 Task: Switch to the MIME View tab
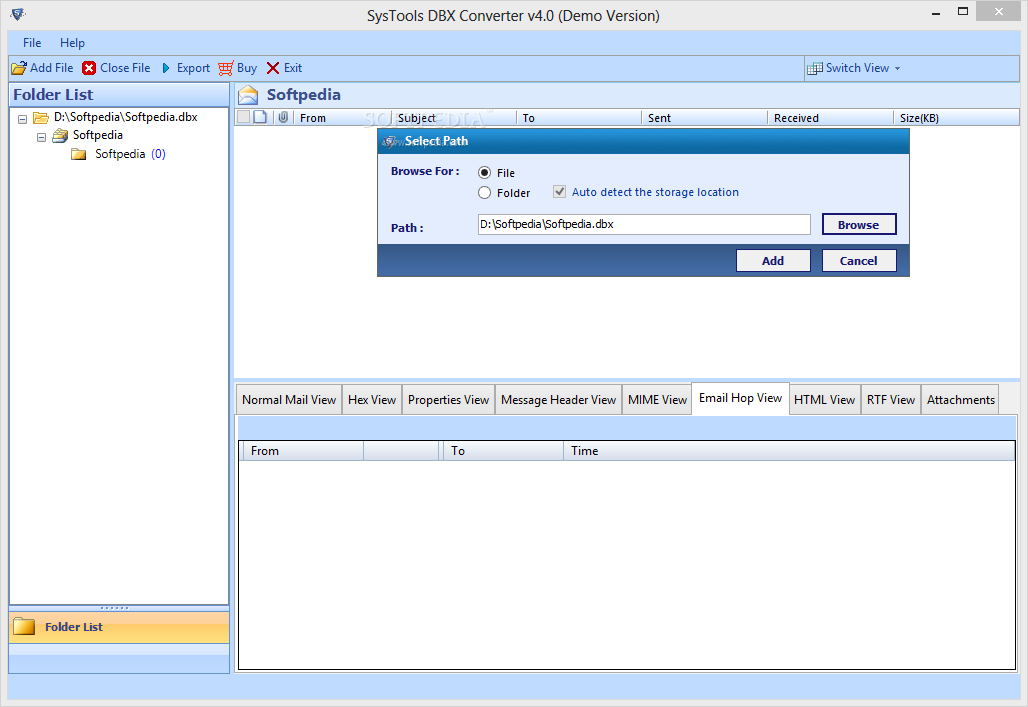[x=657, y=399]
